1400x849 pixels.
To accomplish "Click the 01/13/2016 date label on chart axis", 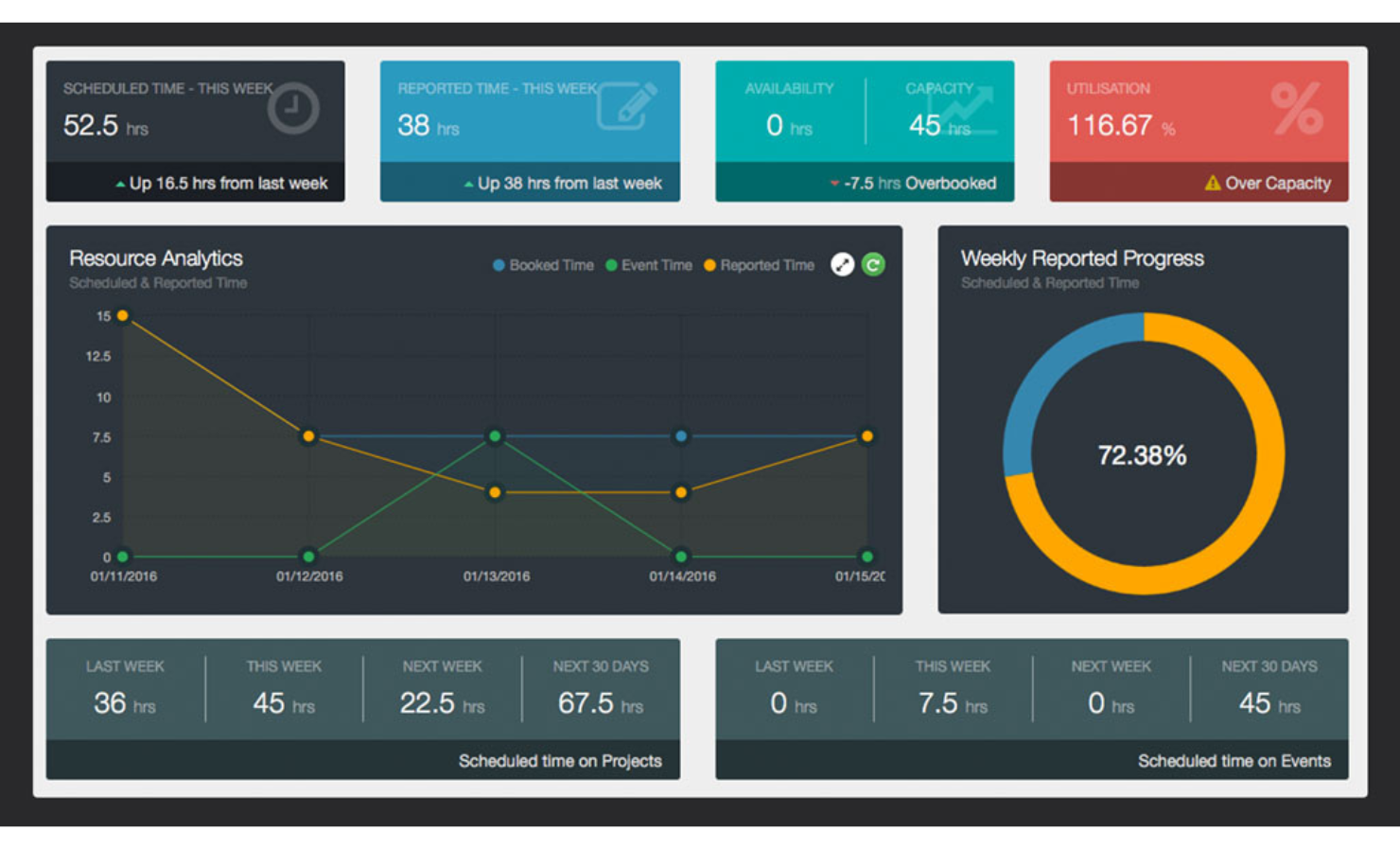I will pos(497,576).
